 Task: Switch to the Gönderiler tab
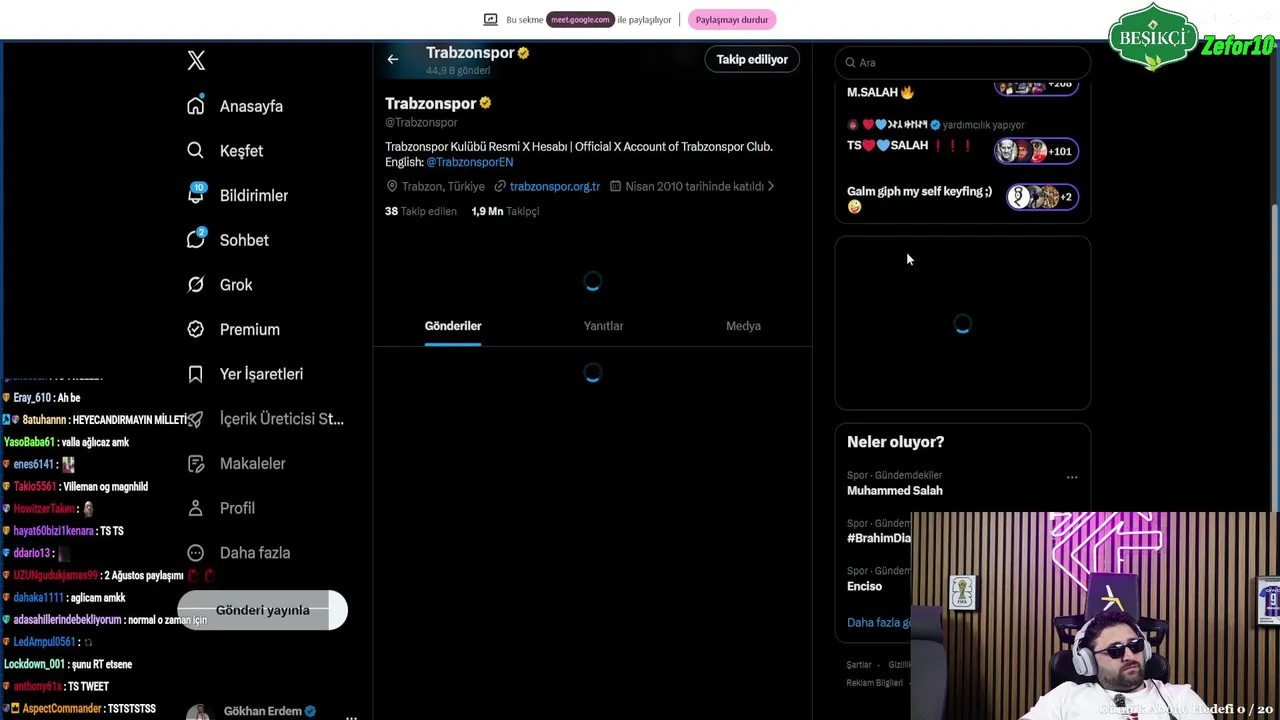coord(453,326)
